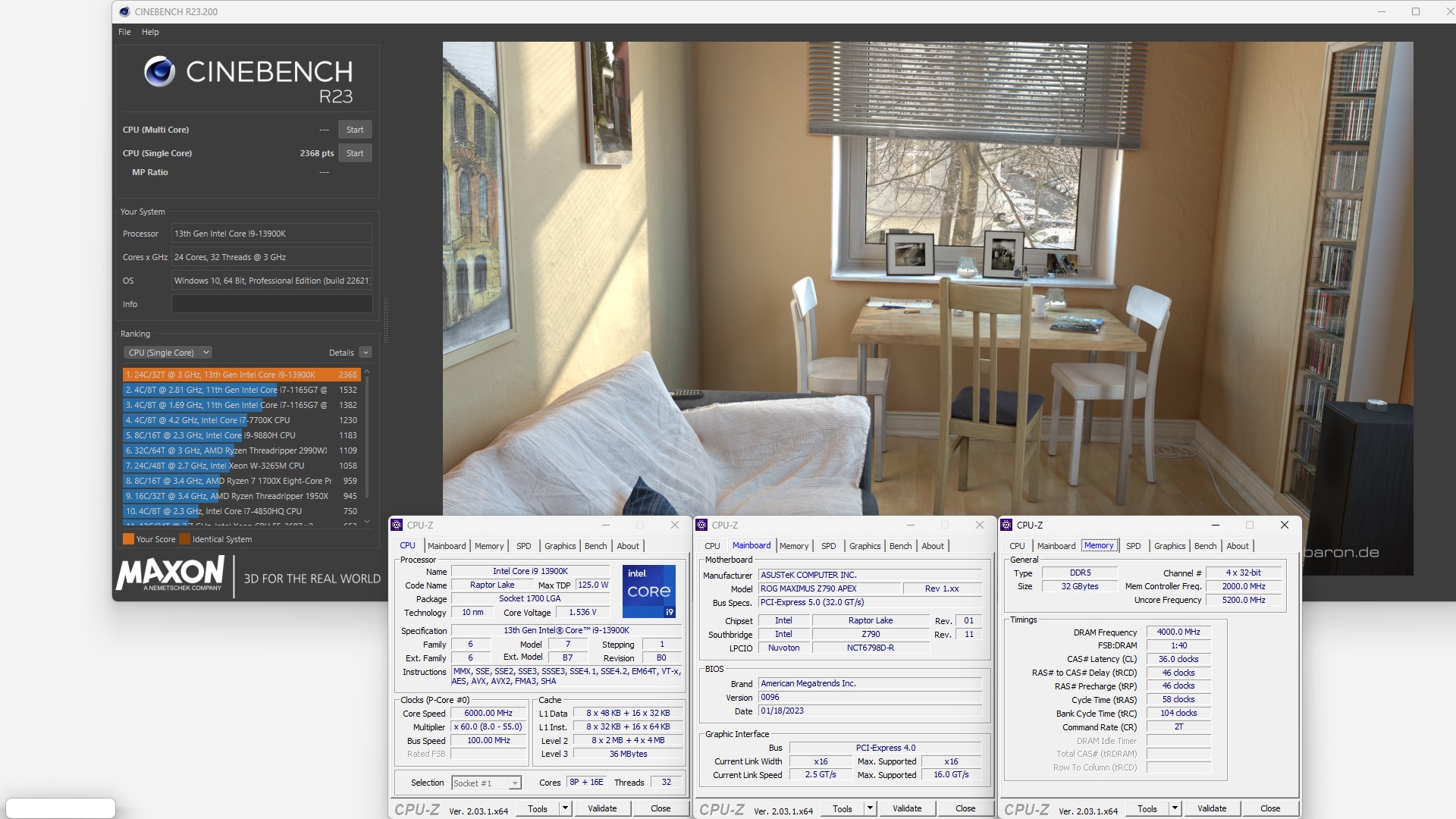Open Memory tab in Mainboard CPU-Z window
The image size is (1456, 819).
[x=794, y=546]
